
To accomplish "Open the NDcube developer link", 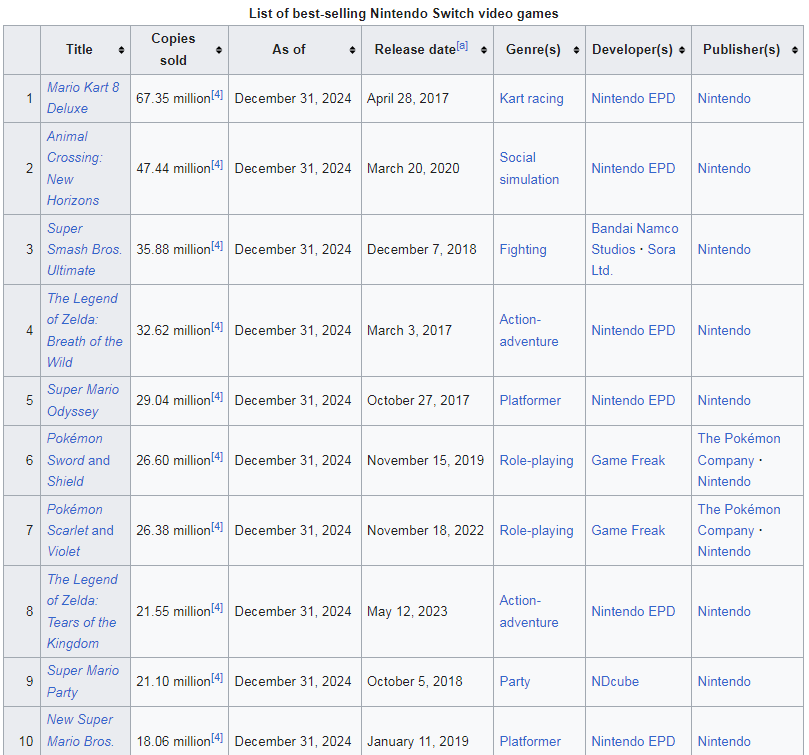I will click(615, 681).
